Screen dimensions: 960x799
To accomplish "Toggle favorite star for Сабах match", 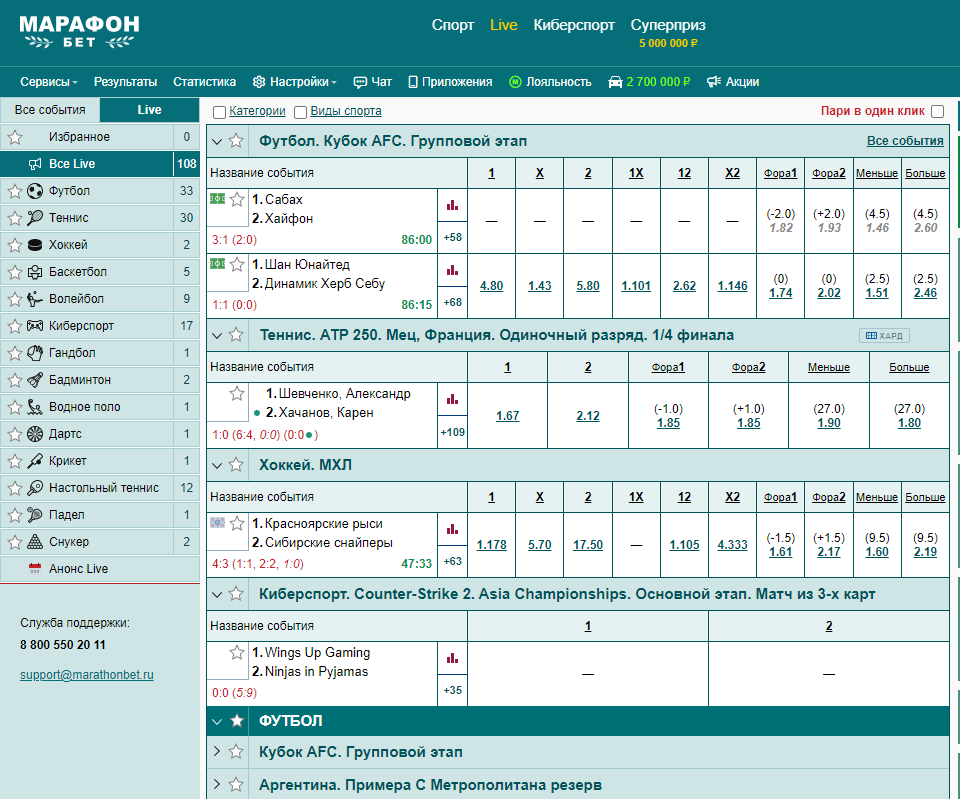I will coord(237,199).
